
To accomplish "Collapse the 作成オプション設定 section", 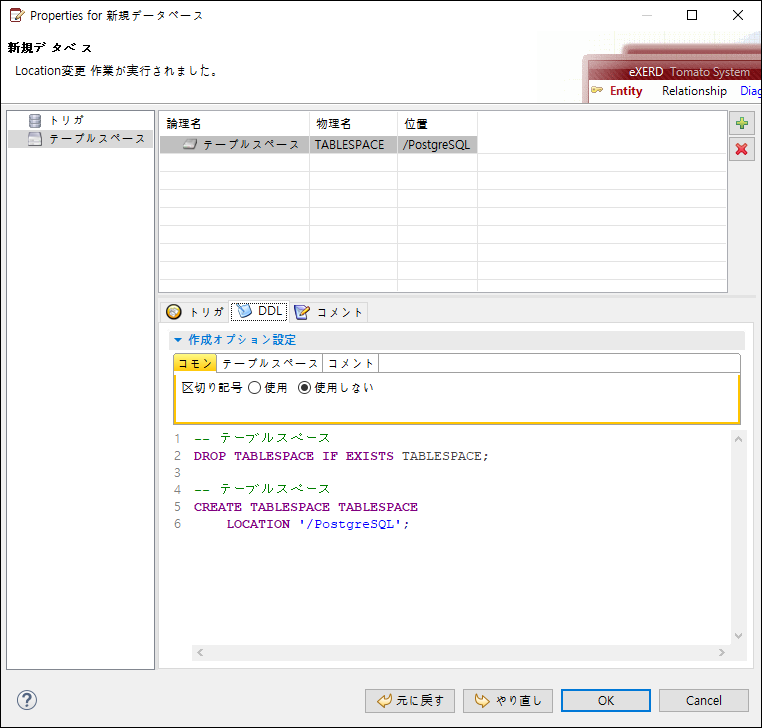I will pyautogui.click(x=178, y=340).
